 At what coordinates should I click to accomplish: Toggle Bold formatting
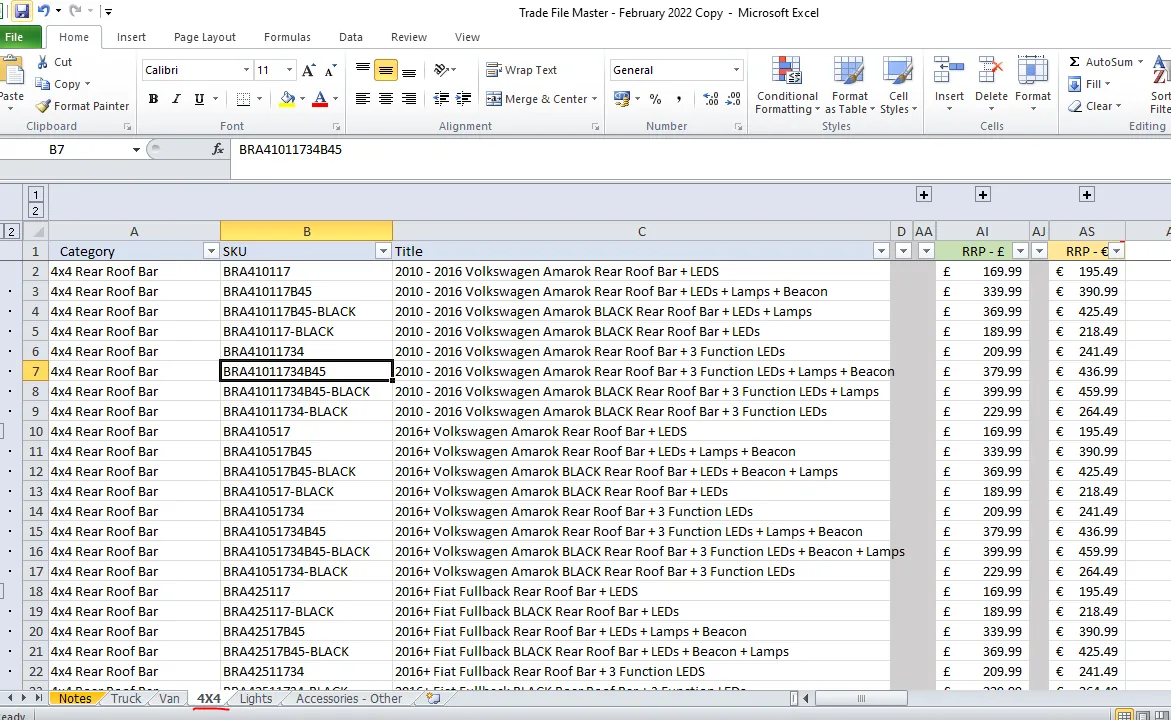153,99
